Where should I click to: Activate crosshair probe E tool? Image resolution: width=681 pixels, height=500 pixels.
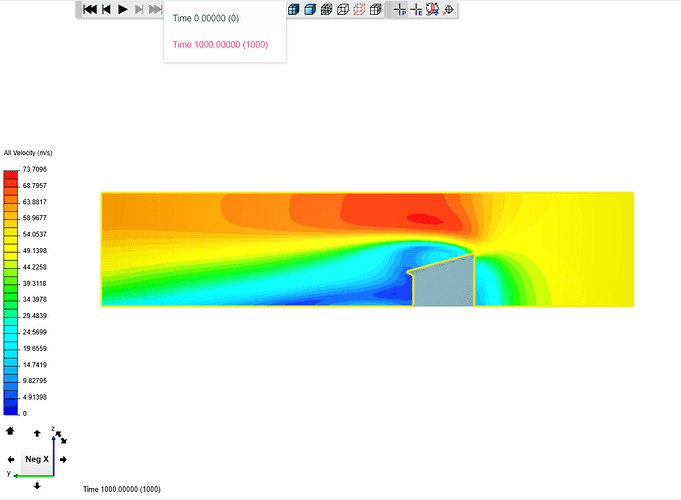click(x=416, y=9)
